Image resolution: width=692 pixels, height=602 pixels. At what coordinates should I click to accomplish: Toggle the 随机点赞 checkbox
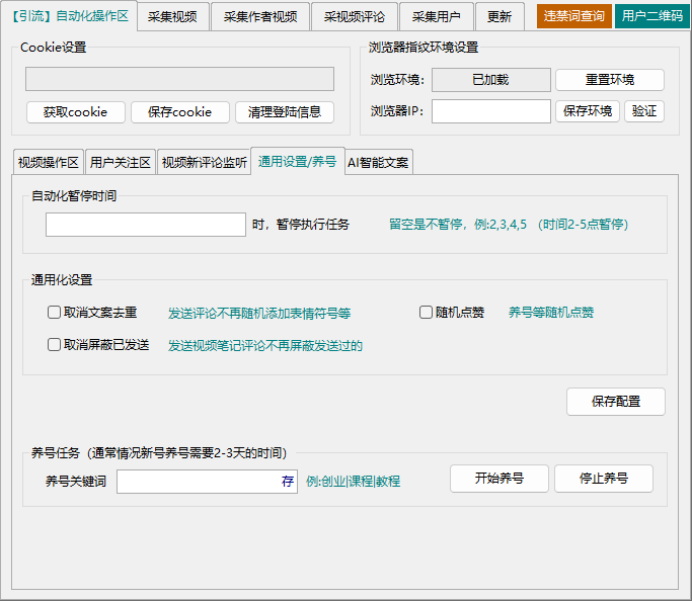tap(426, 312)
